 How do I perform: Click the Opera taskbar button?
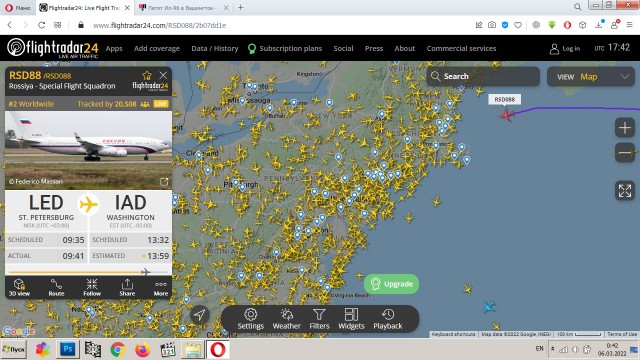click(x=218, y=350)
